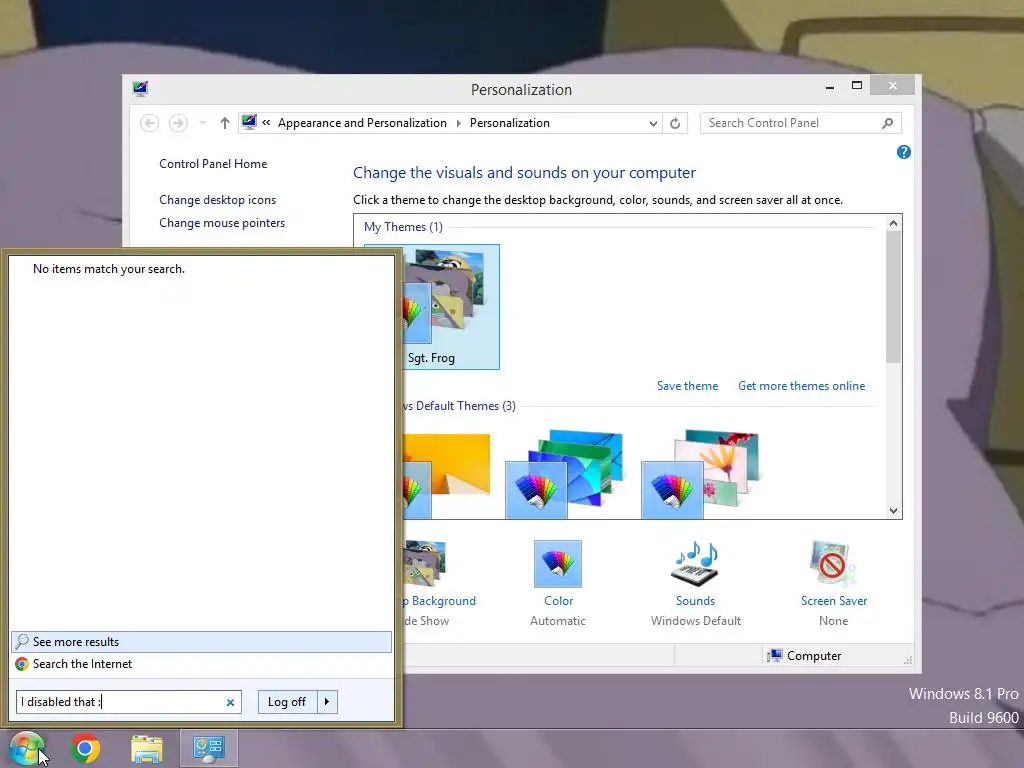Click the Log off button
The width and height of the screenshot is (1024, 768).
coord(287,702)
